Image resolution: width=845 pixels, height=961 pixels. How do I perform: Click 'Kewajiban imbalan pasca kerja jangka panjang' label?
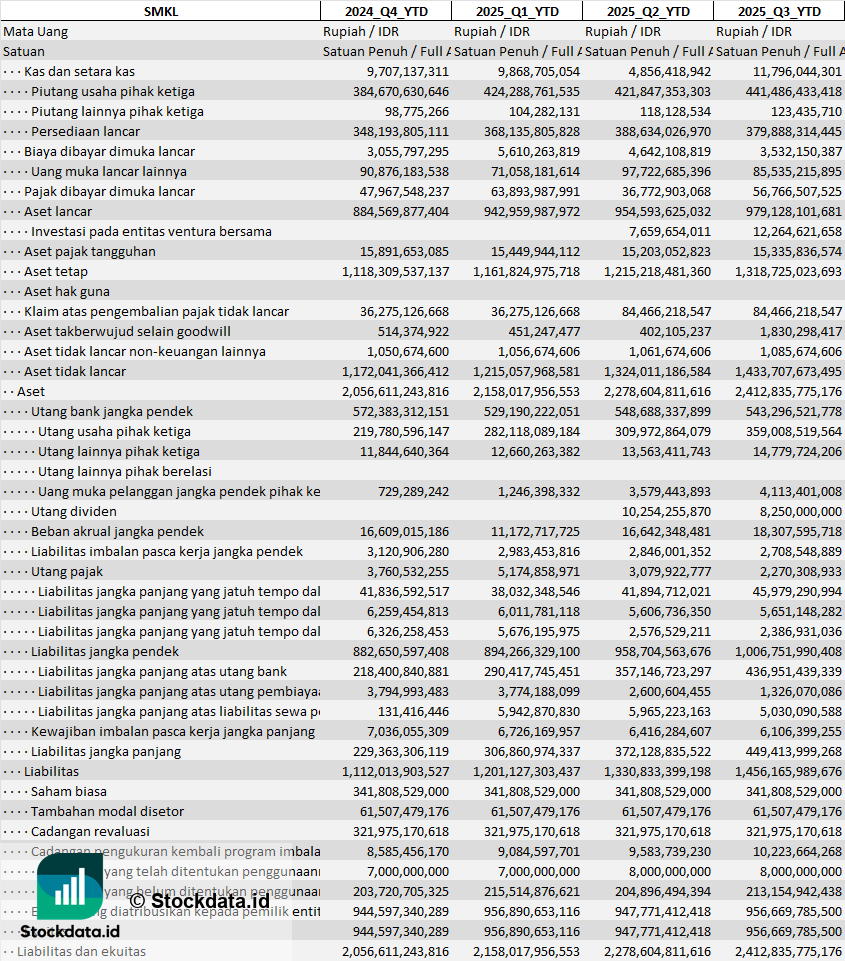pos(173,731)
